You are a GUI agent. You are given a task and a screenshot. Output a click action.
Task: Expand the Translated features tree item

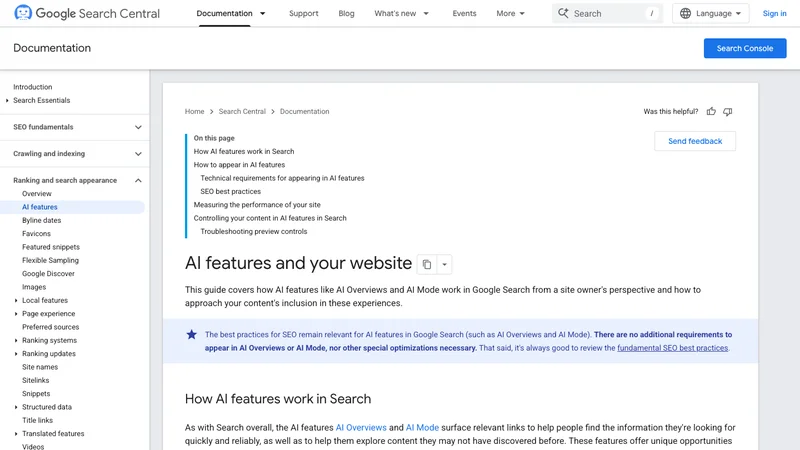pyautogui.click(x=16, y=434)
